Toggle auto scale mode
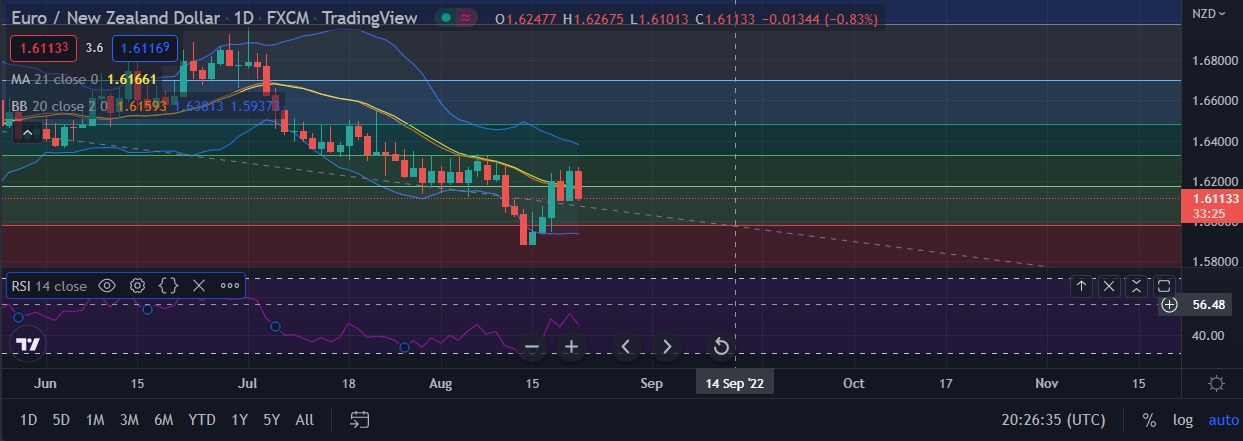1243x441 pixels. click(x=1222, y=420)
